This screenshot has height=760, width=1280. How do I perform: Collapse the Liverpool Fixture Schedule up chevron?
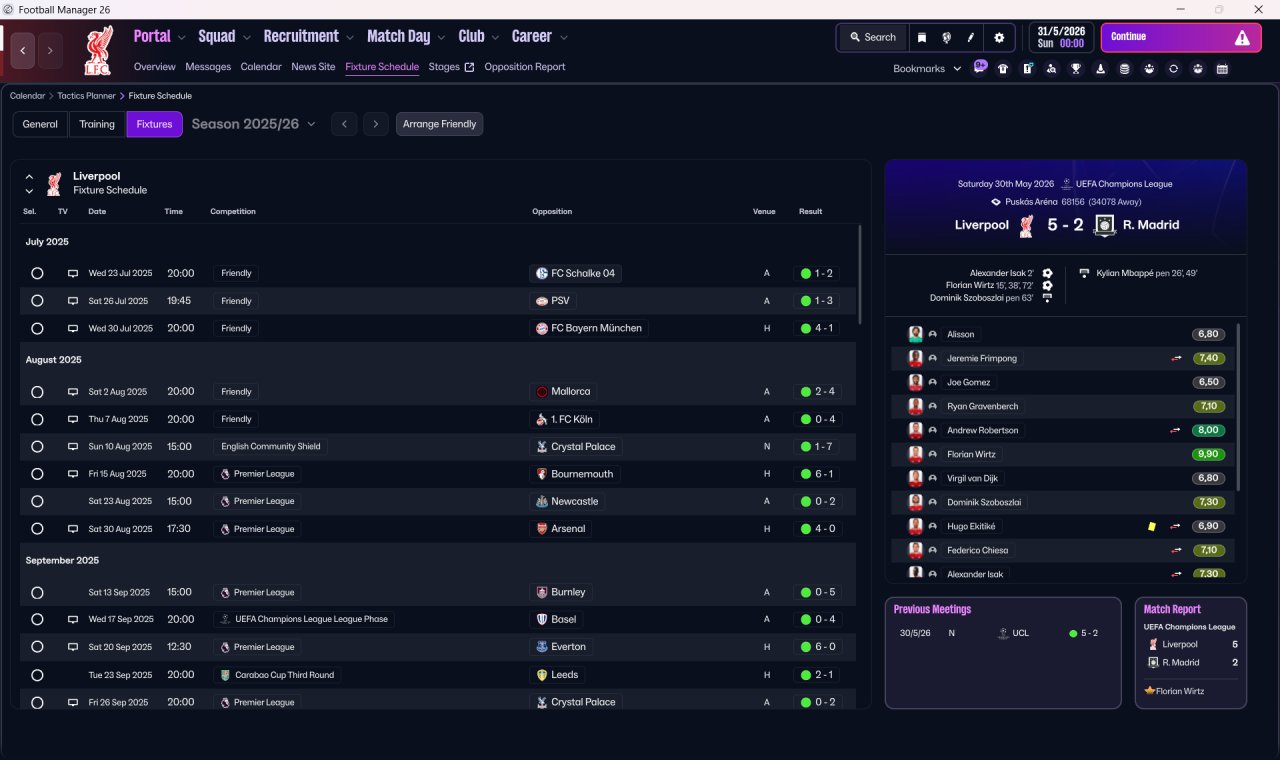click(29, 177)
